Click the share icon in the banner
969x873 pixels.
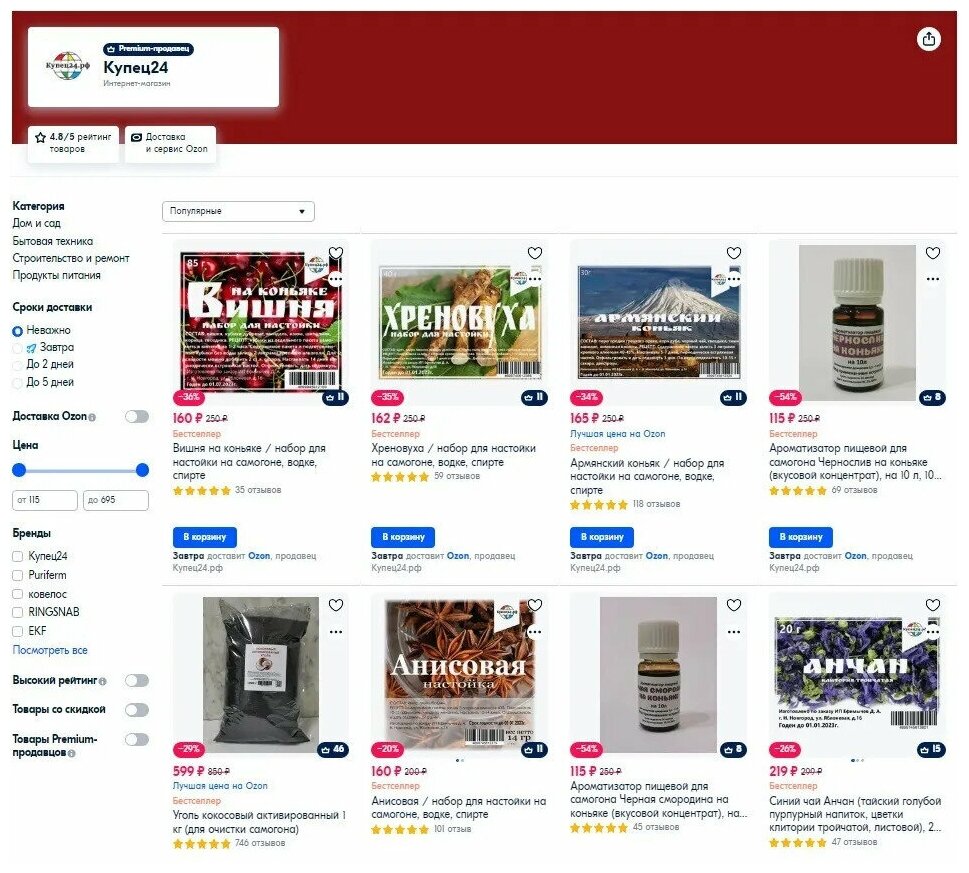point(928,39)
